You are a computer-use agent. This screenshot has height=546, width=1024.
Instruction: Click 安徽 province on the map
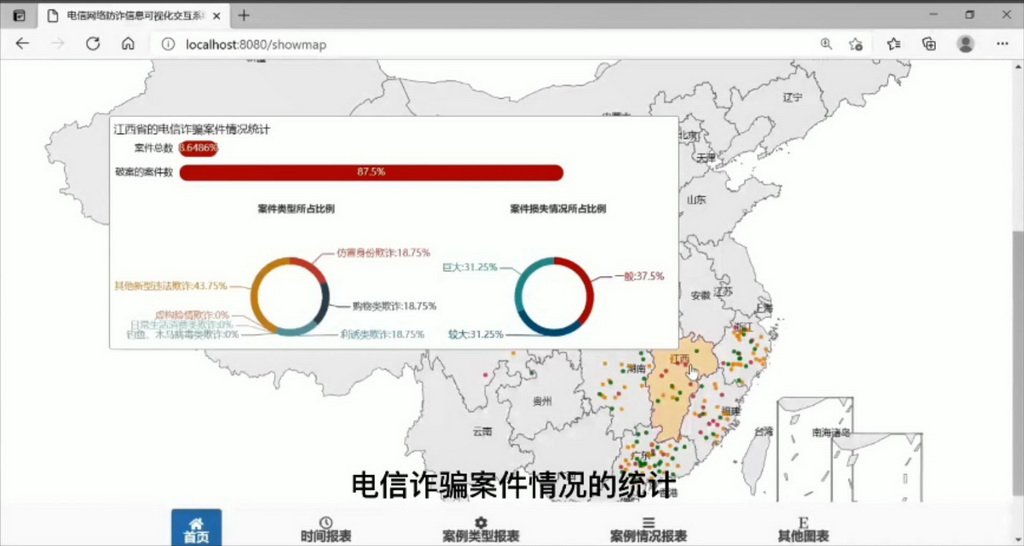point(700,295)
